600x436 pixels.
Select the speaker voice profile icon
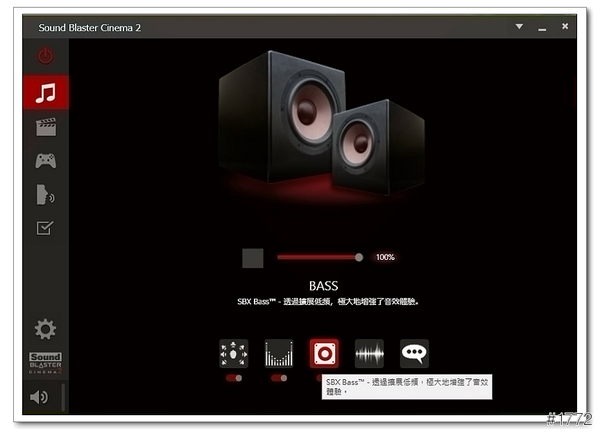(x=45, y=194)
